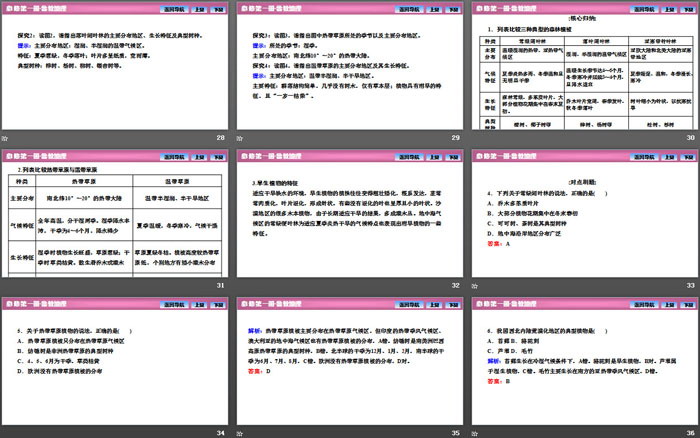Click the transition star icon under slide 33
The height and width of the screenshot is (438, 700).
tap(473, 285)
